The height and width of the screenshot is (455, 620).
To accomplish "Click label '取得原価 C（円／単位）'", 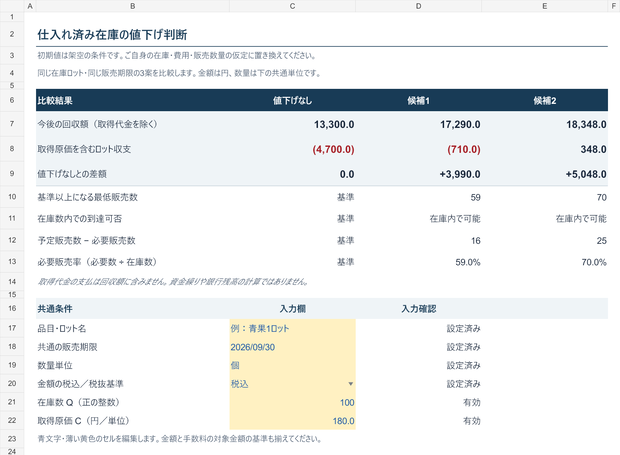I will [x=83, y=421].
